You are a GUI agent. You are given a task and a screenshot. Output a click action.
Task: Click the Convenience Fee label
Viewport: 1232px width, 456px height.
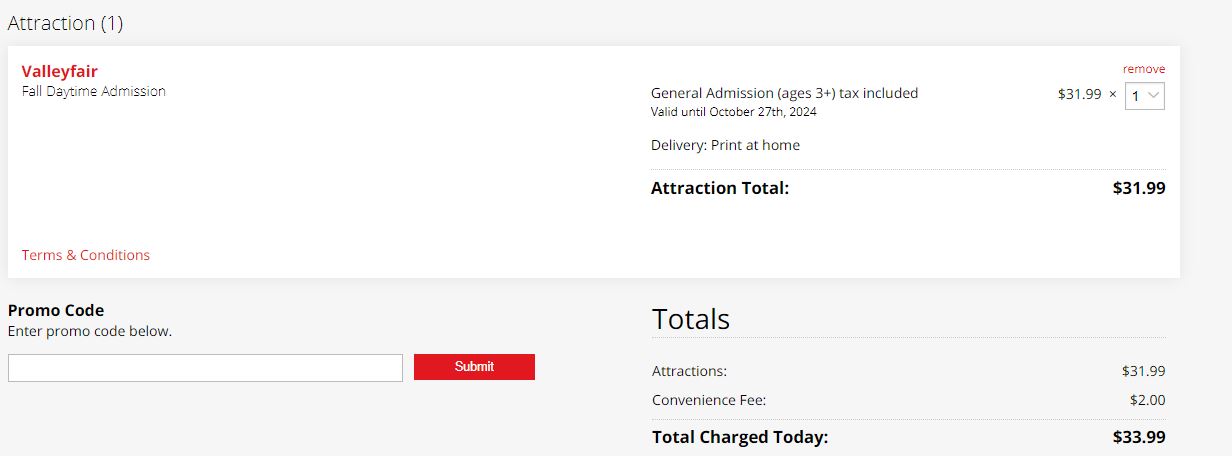[709, 400]
